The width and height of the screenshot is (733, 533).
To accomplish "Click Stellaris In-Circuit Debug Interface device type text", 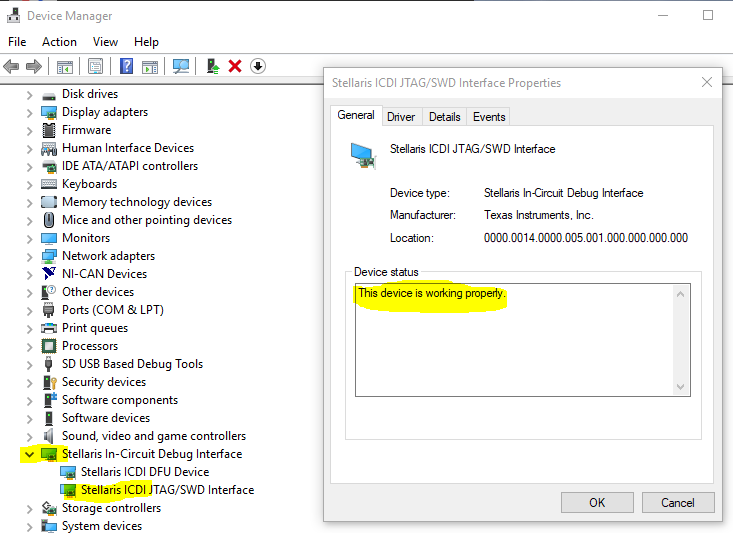I will pos(563,193).
